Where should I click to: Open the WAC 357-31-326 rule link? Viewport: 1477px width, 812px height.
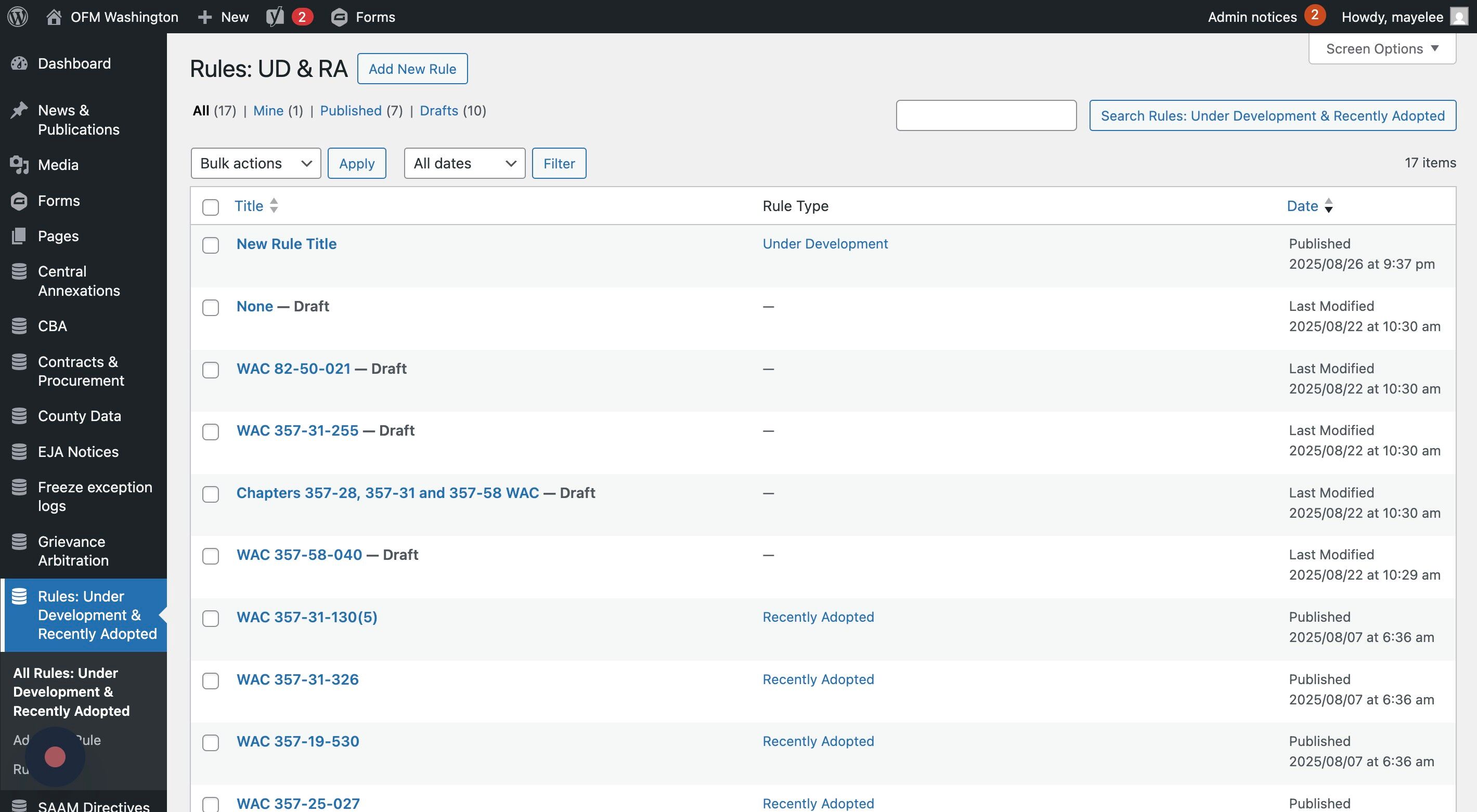click(297, 679)
